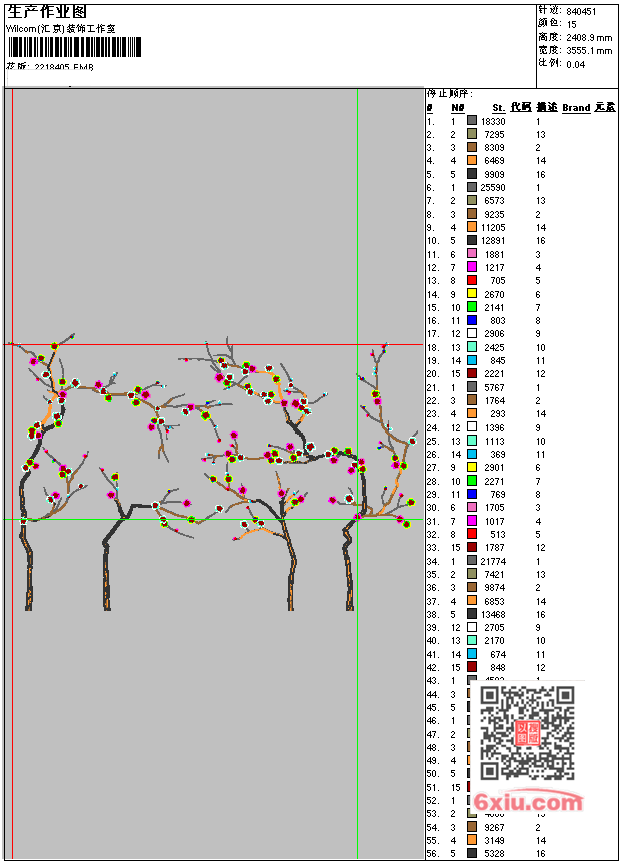
Task: Click the 针迹 value 840451
Action: pos(581,11)
